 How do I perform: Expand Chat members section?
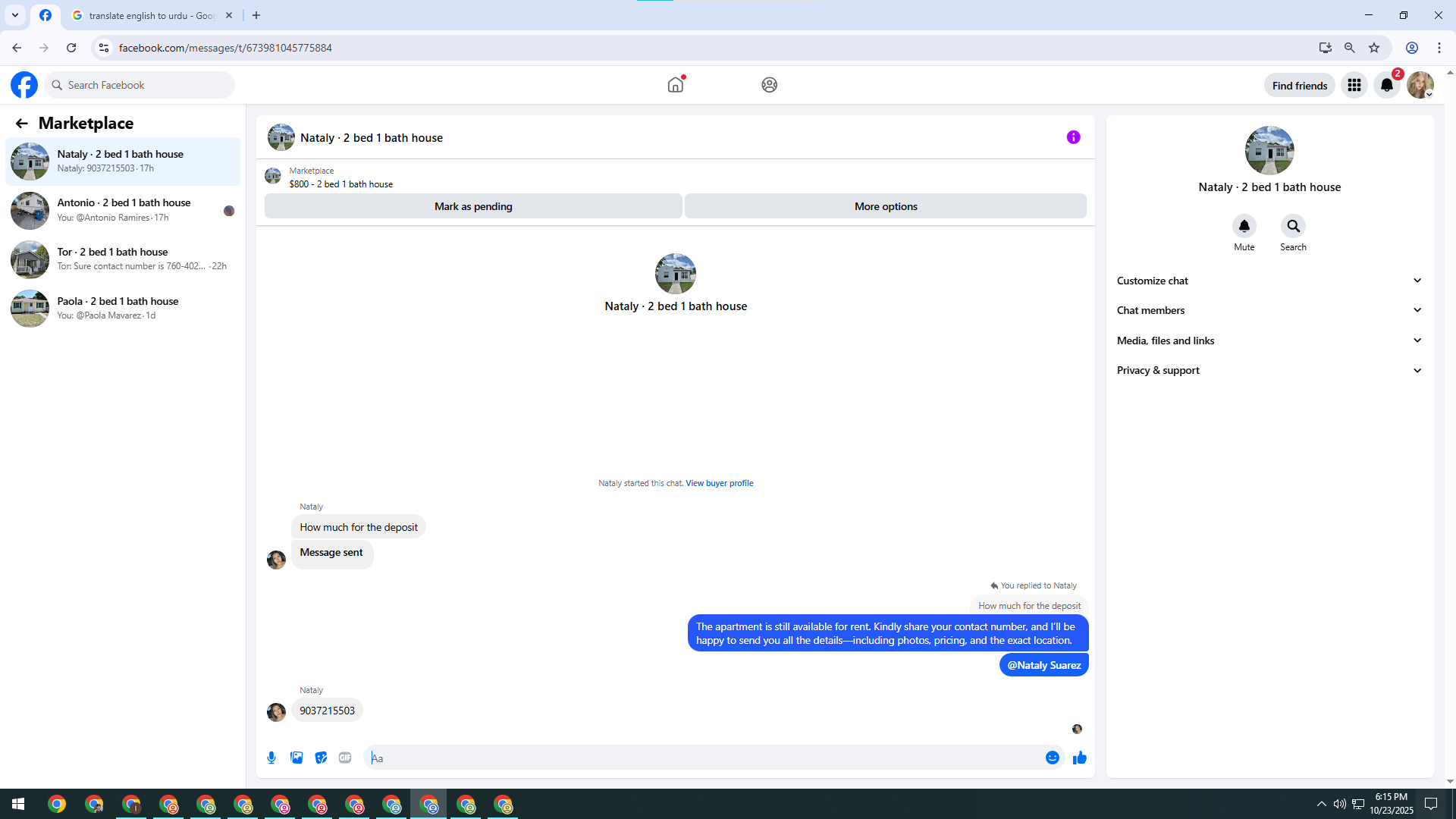click(x=1269, y=310)
